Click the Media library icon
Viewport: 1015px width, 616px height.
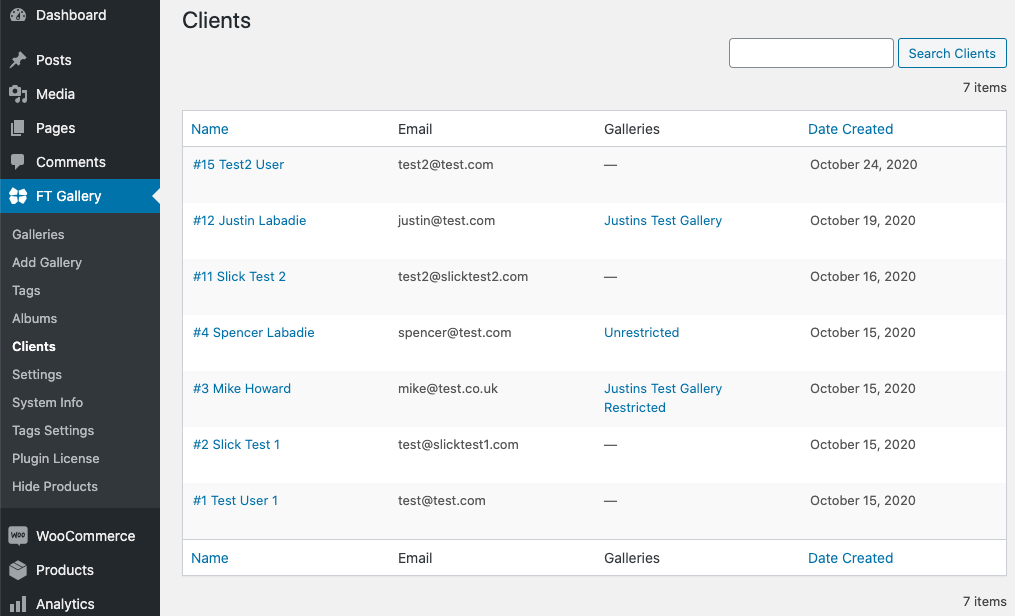click(x=18, y=94)
